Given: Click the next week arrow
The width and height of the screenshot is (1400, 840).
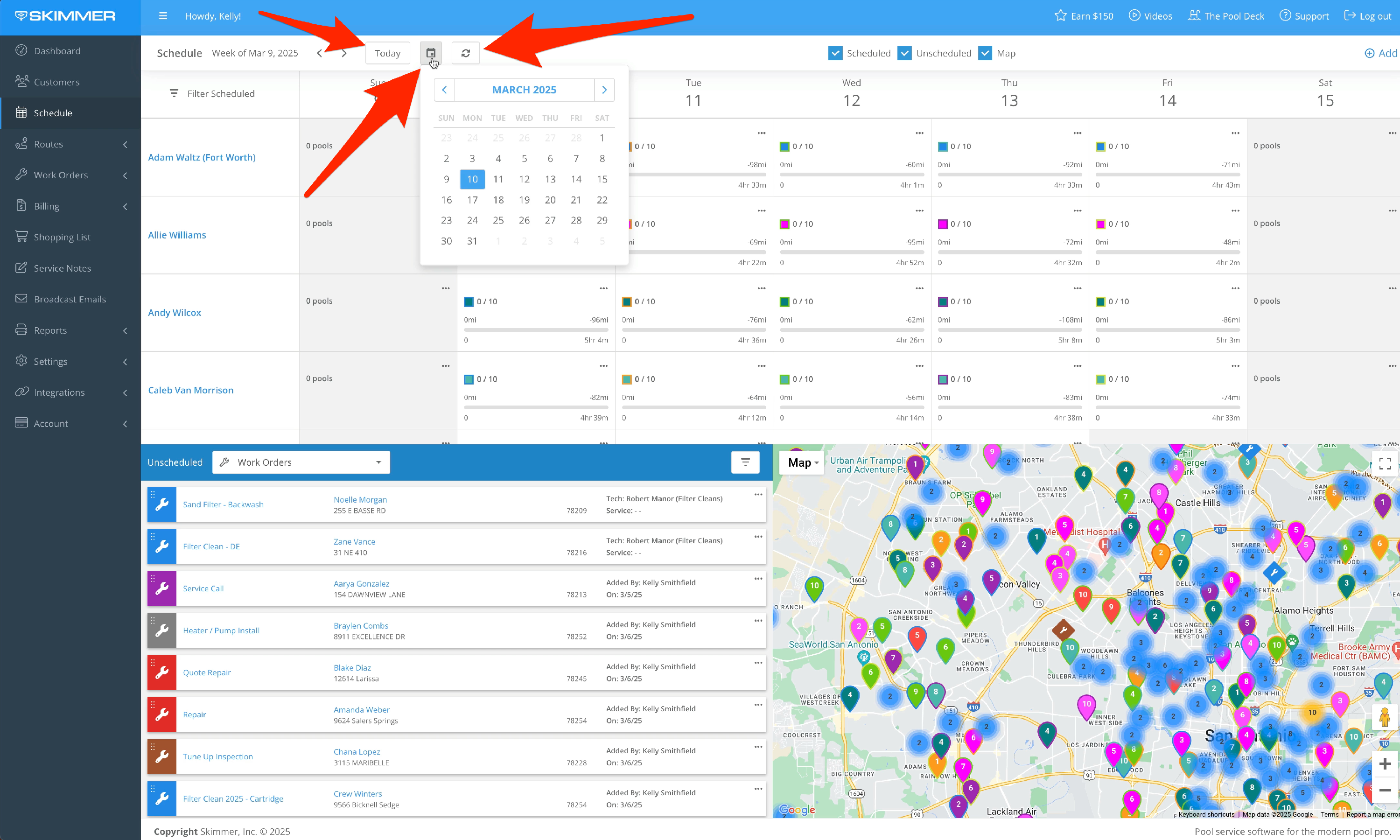Looking at the screenshot, I should (343, 53).
